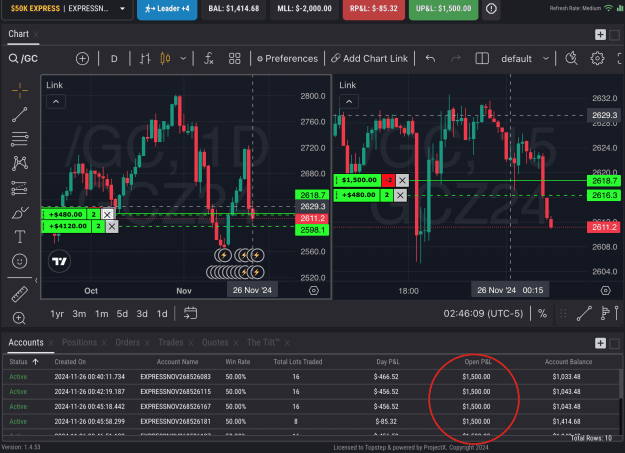Screen dimensions: 625x453
Task: Open the account info alert icon
Action: click(x=491, y=8)
